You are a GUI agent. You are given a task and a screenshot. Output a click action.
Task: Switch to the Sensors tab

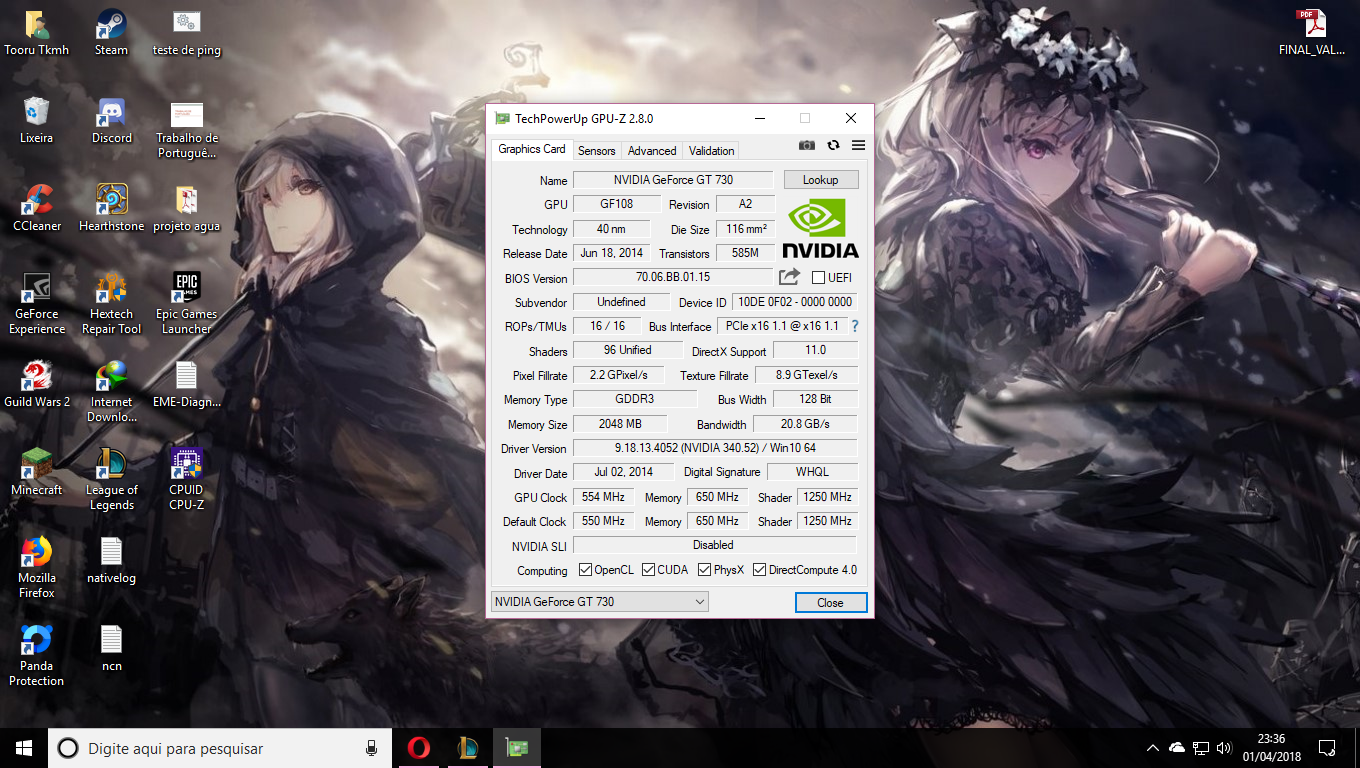(596, 151)
